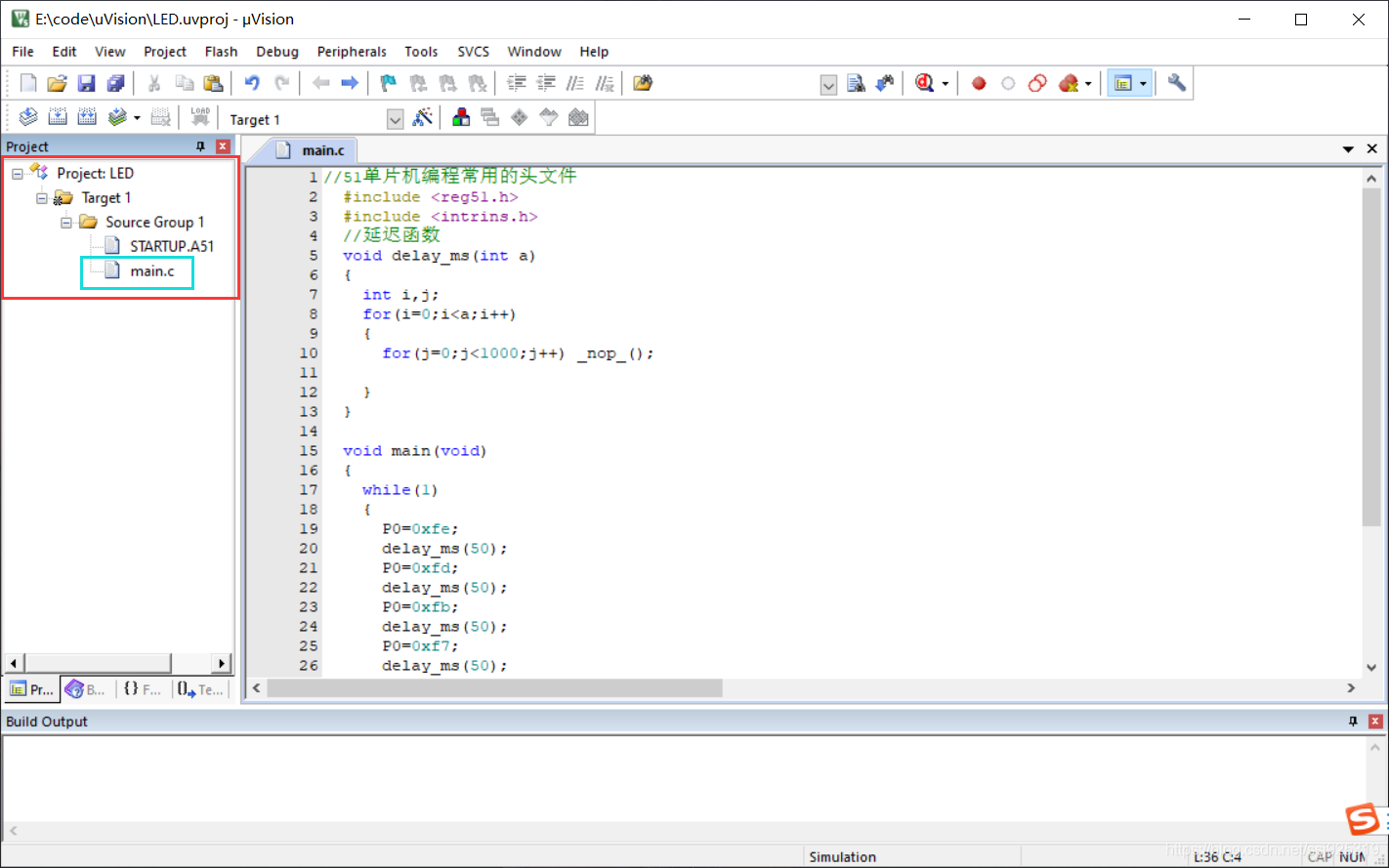This screenshot has height=868, width=1389.
Task: Insert a bookmark with the flag icon
Action: pyautogui.click(x=388, y=84)
